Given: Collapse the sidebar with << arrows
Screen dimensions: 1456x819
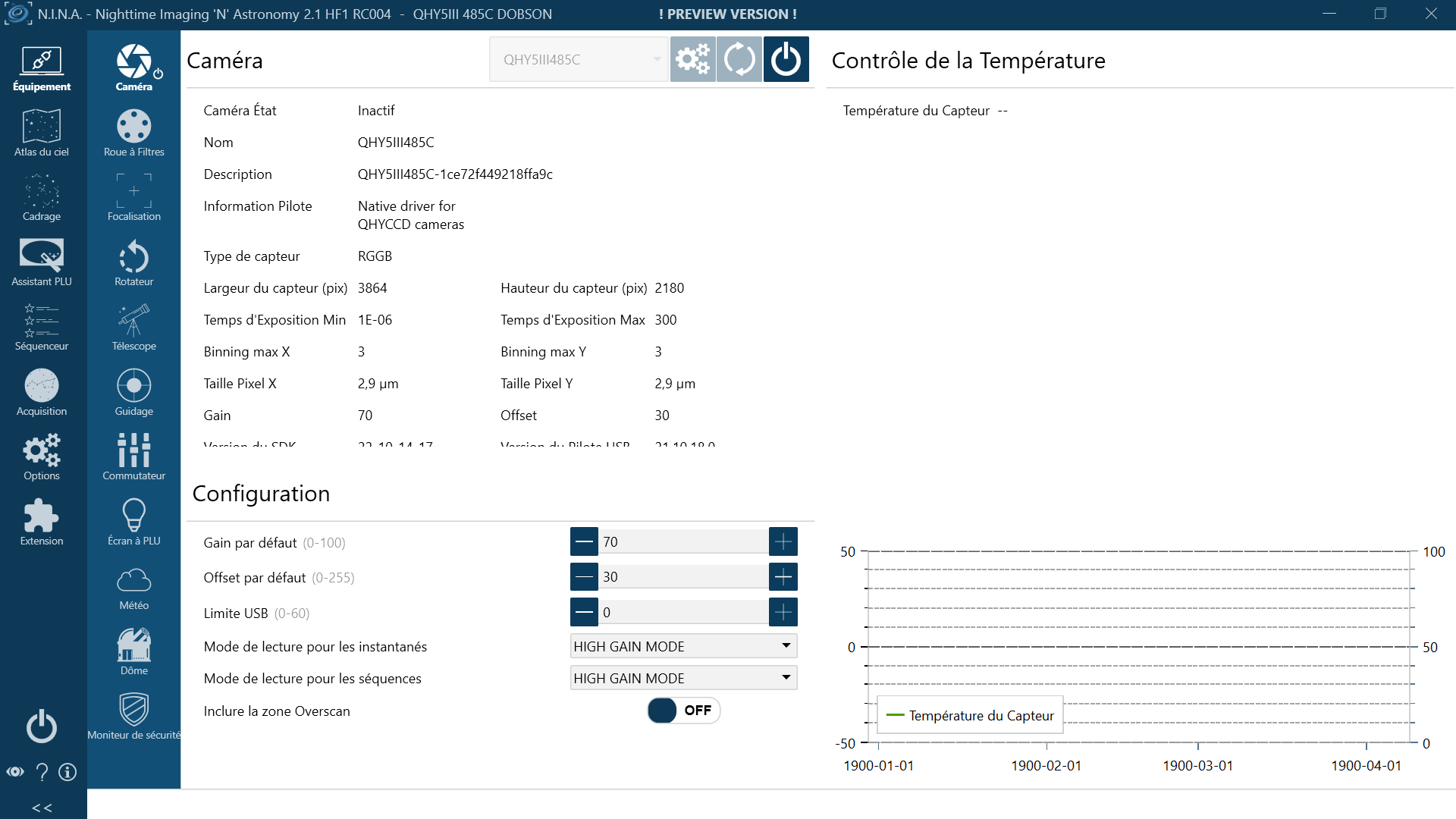Looking at the screenshot, I should pos(42,808).
